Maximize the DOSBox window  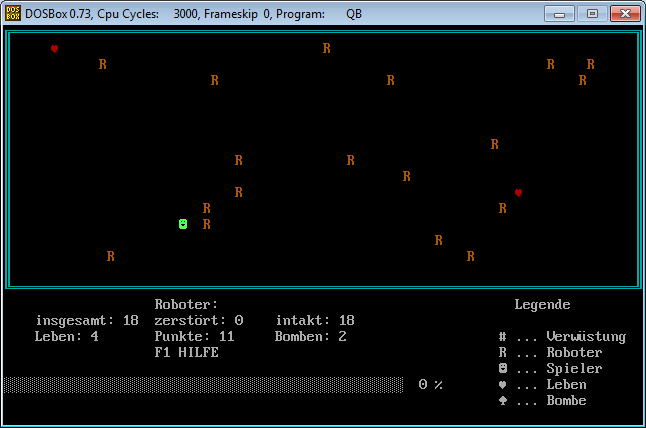point(592,14)
